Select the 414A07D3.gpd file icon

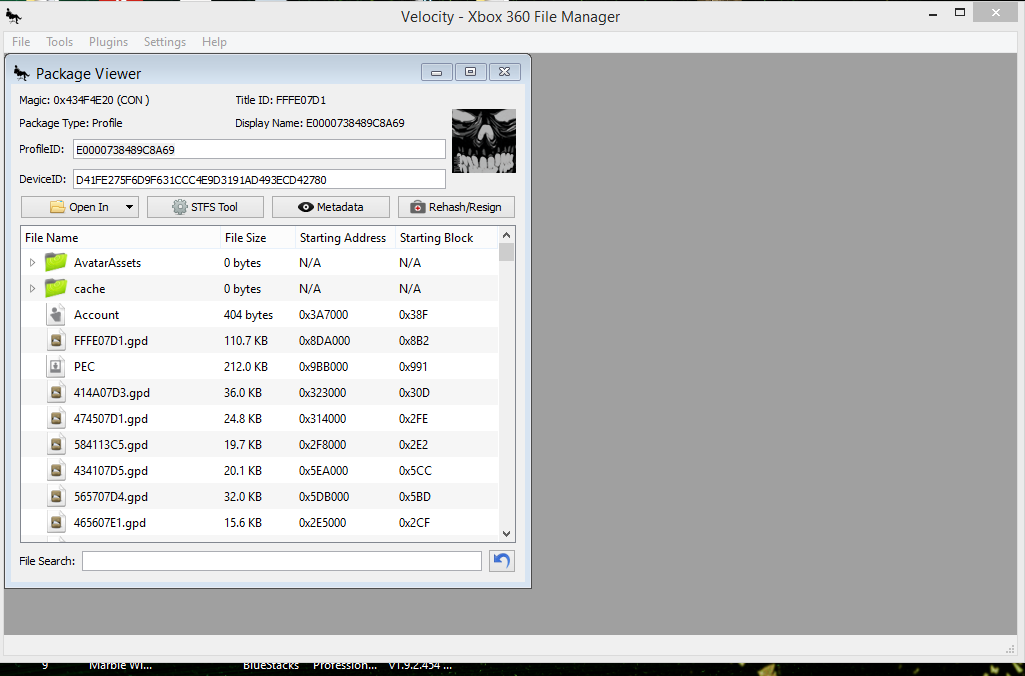[56, 393]
